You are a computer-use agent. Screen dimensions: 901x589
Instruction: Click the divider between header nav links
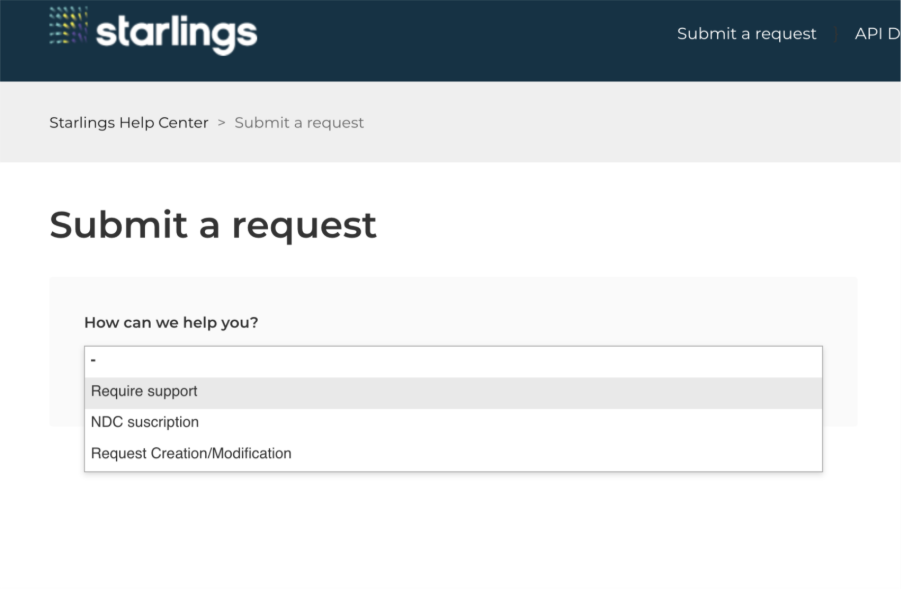pyautogui.click(x=836, y=34)
